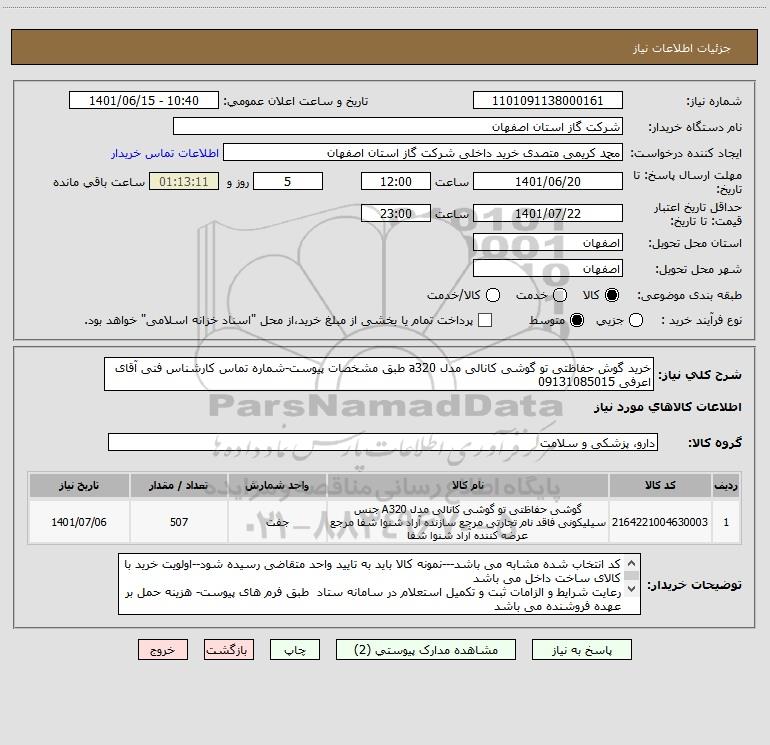Click the response deadline date 1401/06/20
The image size is (770, 745).
[x=548, y=181]
